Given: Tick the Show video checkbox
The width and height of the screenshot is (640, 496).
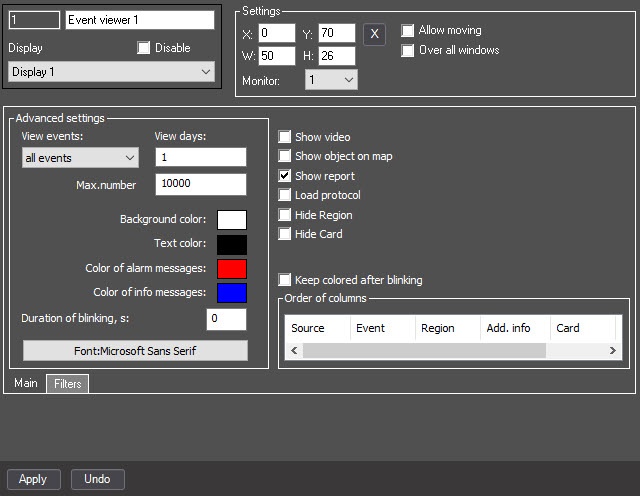Looking at the screenshot, I should tap(285, 137).
